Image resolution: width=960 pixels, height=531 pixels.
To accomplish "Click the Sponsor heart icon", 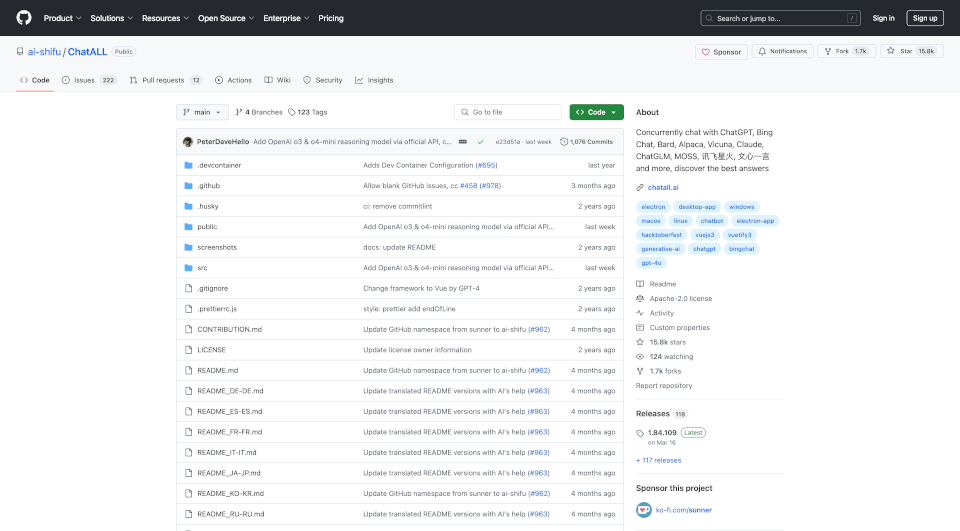I will pos(706,51).
